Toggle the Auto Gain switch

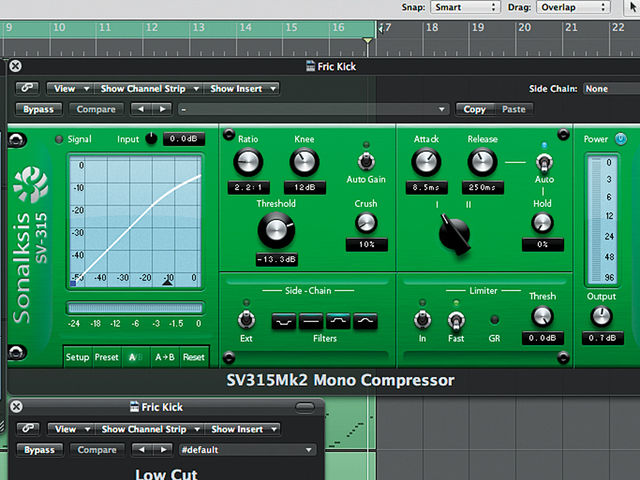pos(366,161)
